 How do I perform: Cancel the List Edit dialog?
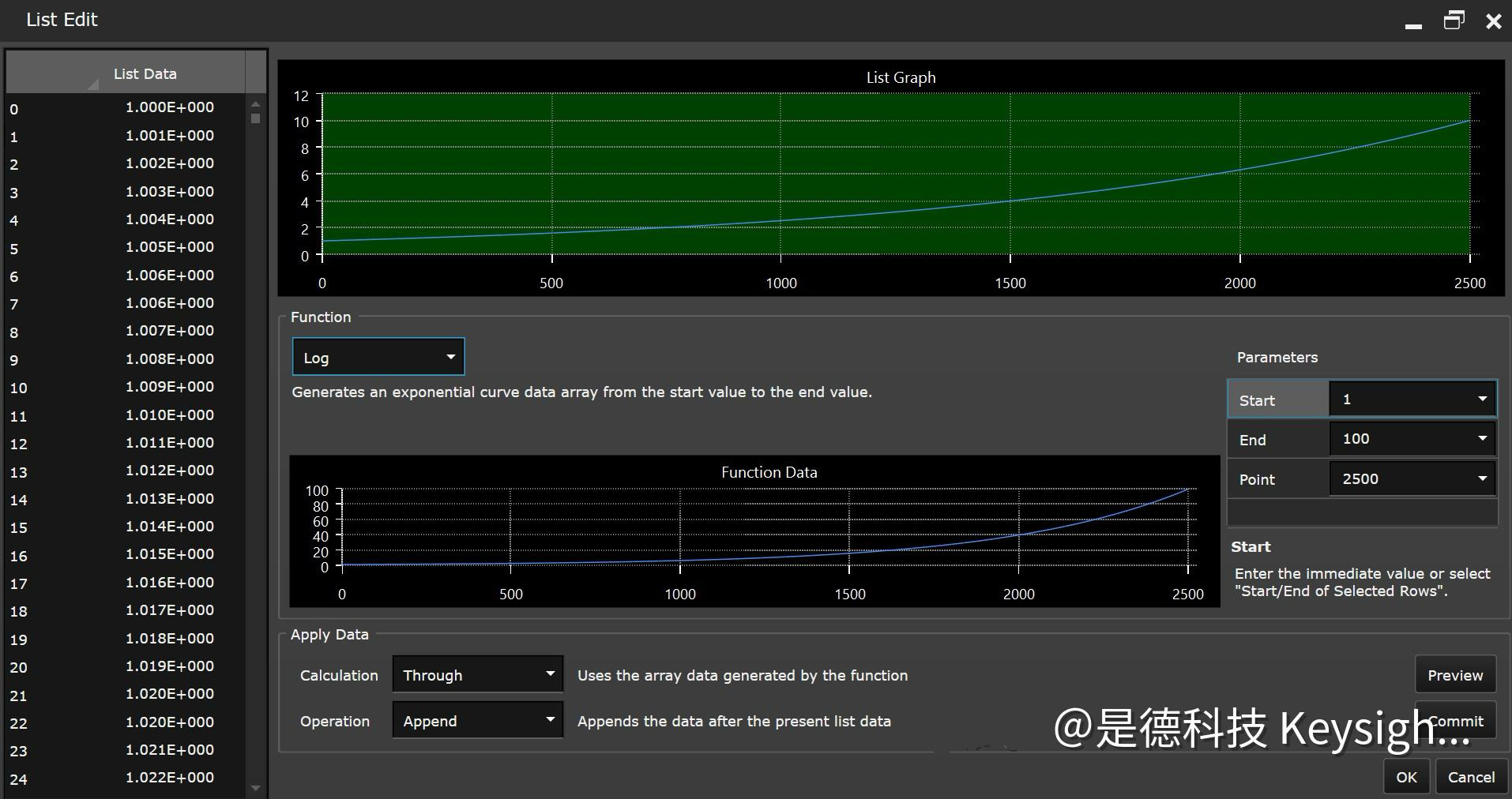(1471, 777)
